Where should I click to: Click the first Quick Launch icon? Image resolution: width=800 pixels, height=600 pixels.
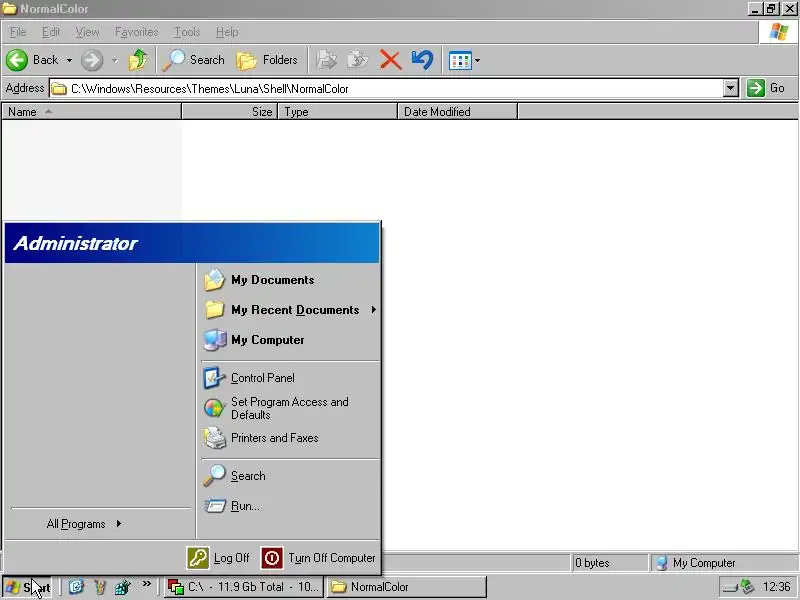[76, 587]
